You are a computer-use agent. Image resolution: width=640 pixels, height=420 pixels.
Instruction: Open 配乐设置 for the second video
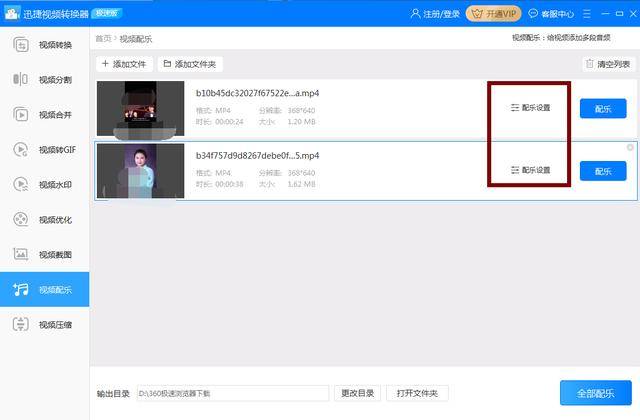(x=530, y=170)
